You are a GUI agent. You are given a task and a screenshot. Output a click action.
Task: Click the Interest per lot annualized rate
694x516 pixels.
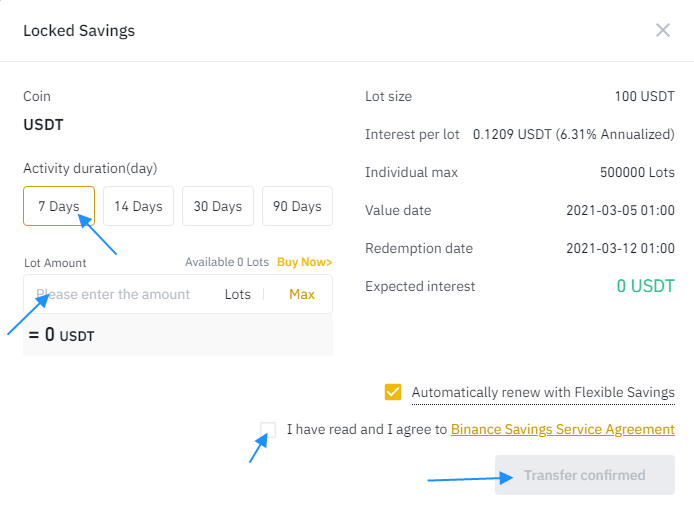[574, 135]
